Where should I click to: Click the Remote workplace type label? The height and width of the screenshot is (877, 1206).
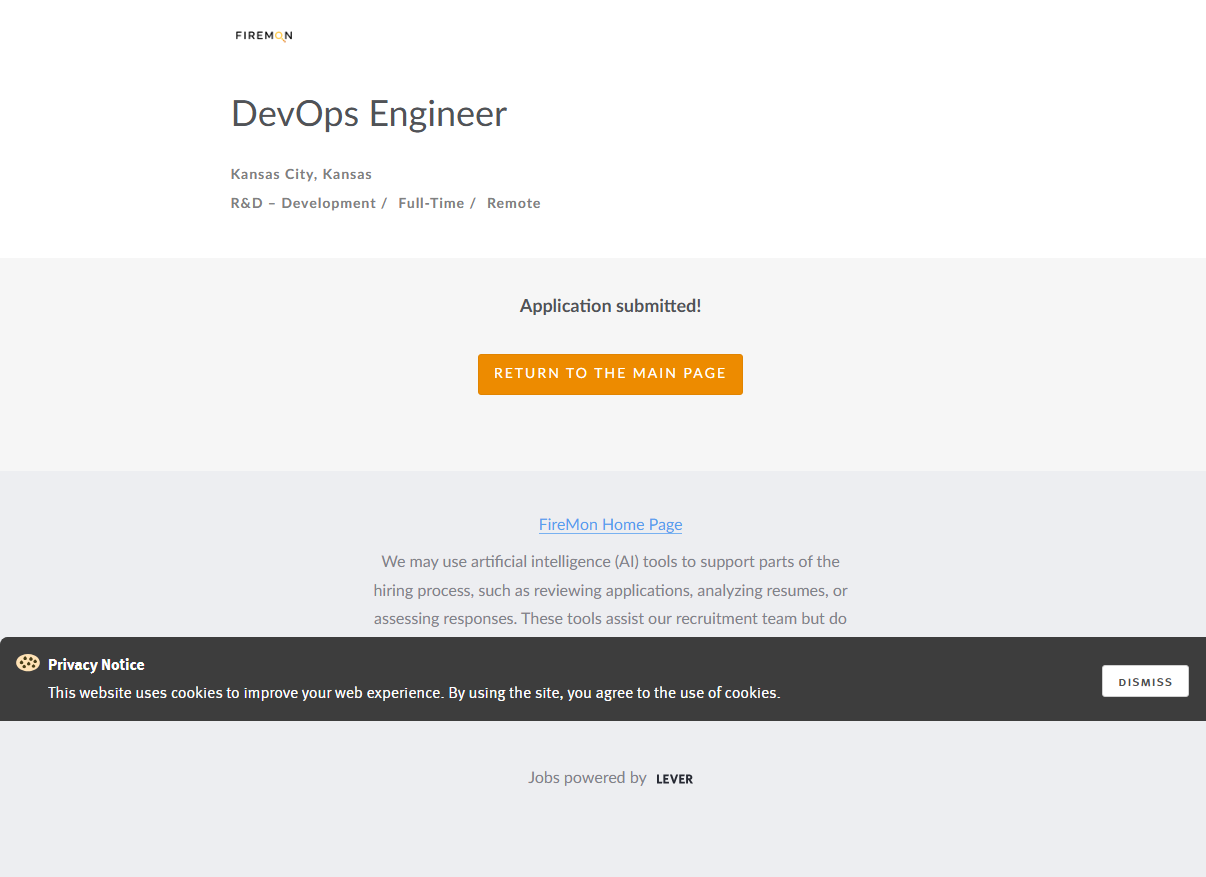(513, 203)
